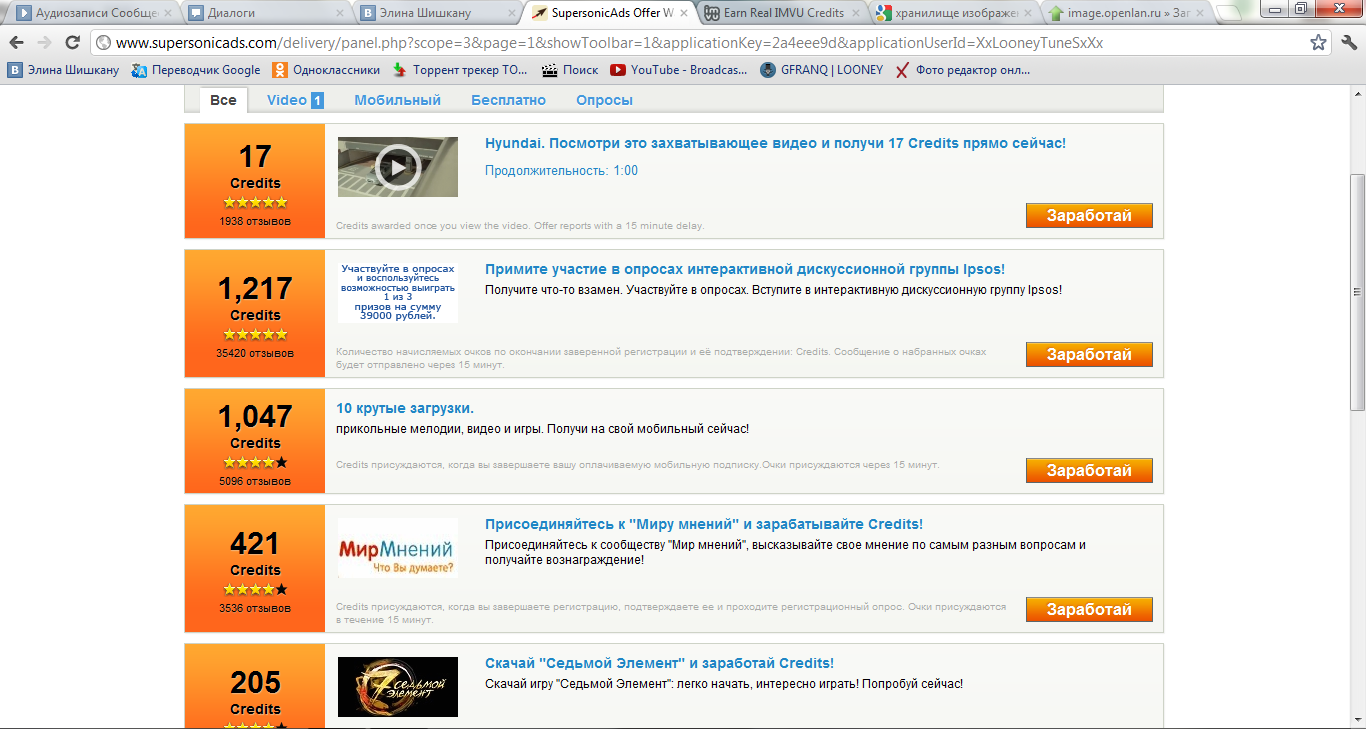The height and width of the screenshot is (729, 1366).
Task: Click the star rating for 17 Credits offer
Action: pos(255,202)
